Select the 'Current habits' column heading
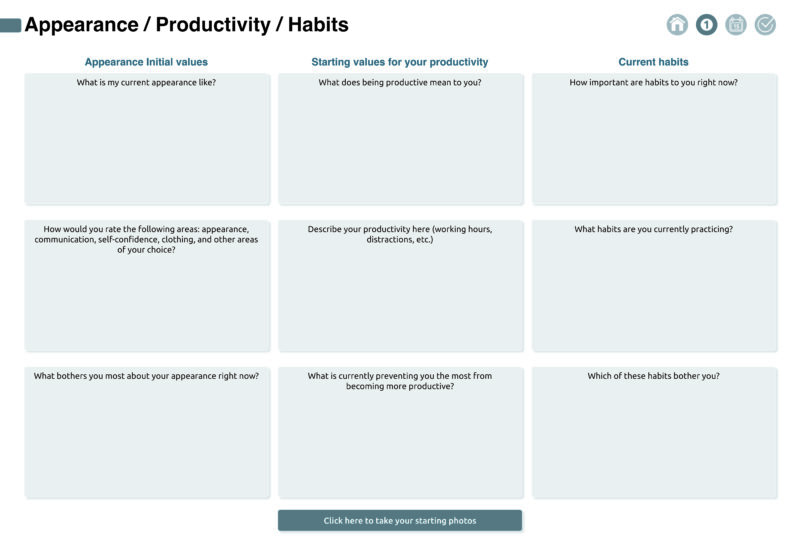Screen dimensions: 800x556 pos(653,62)
